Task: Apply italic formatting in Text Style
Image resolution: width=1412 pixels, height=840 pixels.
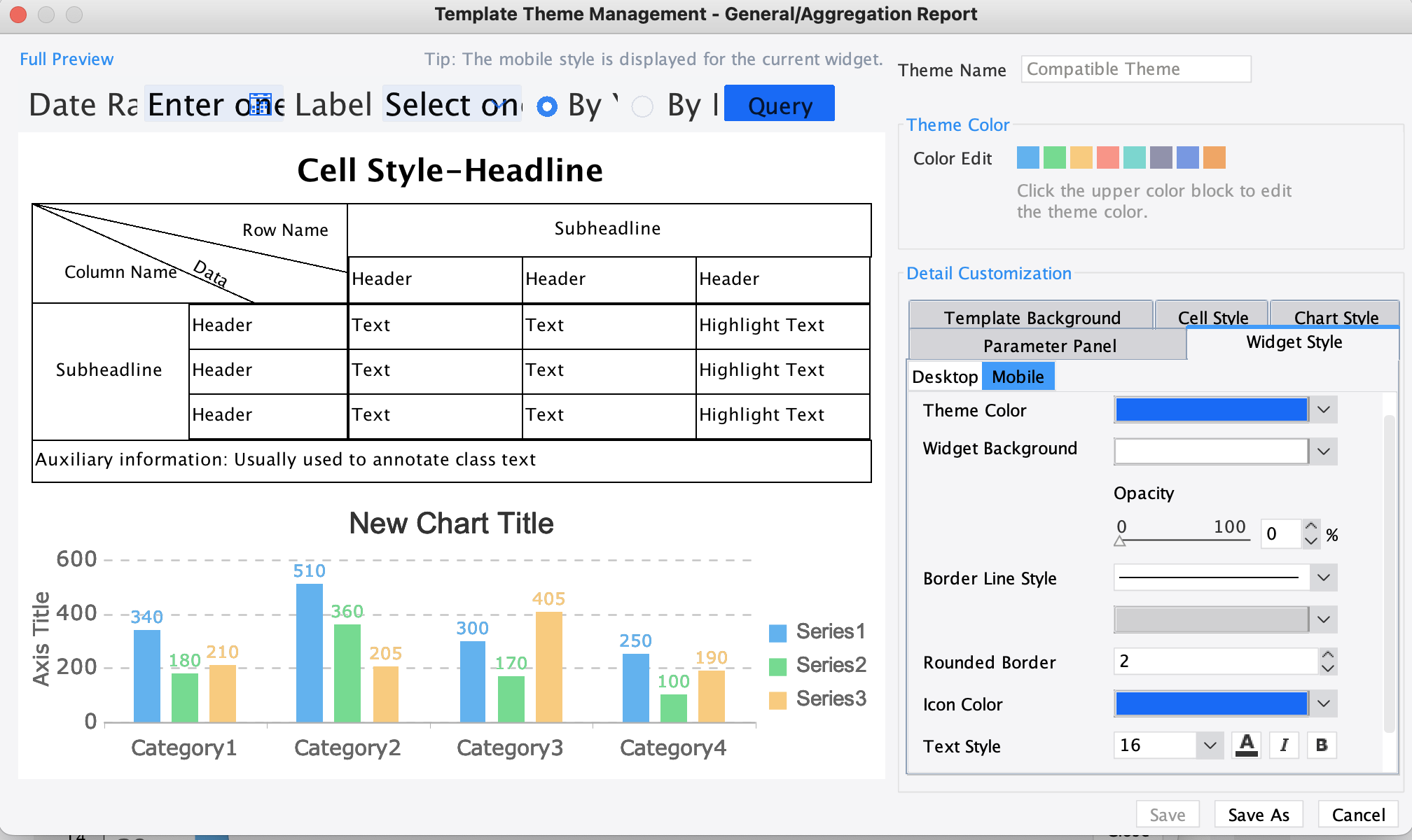Action: [x=1284, y=745]
